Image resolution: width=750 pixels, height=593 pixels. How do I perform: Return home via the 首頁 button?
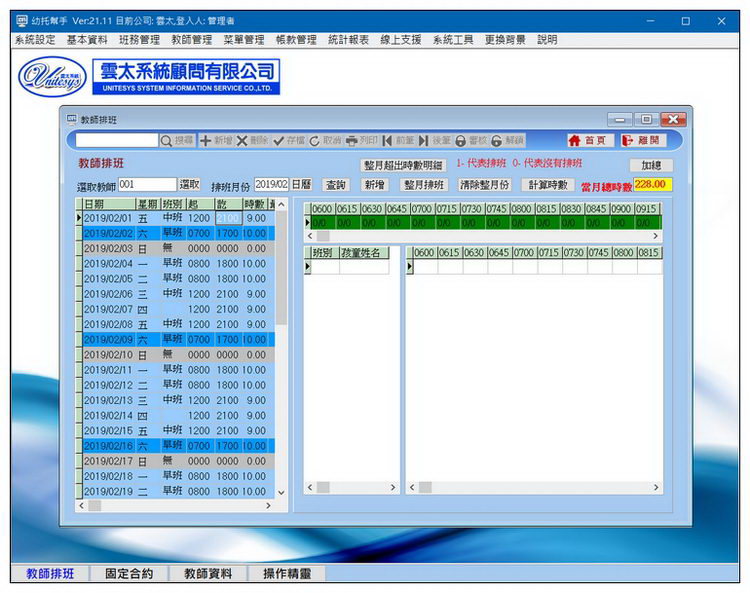point(589,141)
